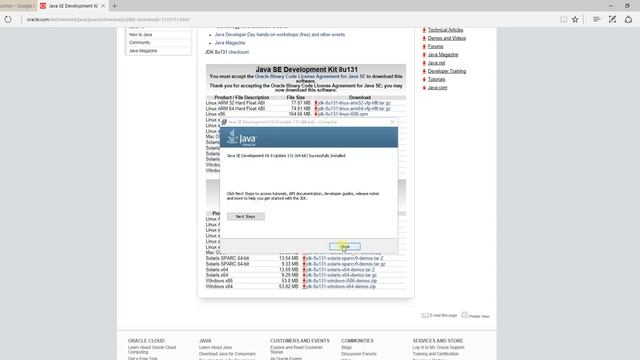640x360 pixels.
Task: Open Java Magazine link in right sidebar
Action: (443, 55)
